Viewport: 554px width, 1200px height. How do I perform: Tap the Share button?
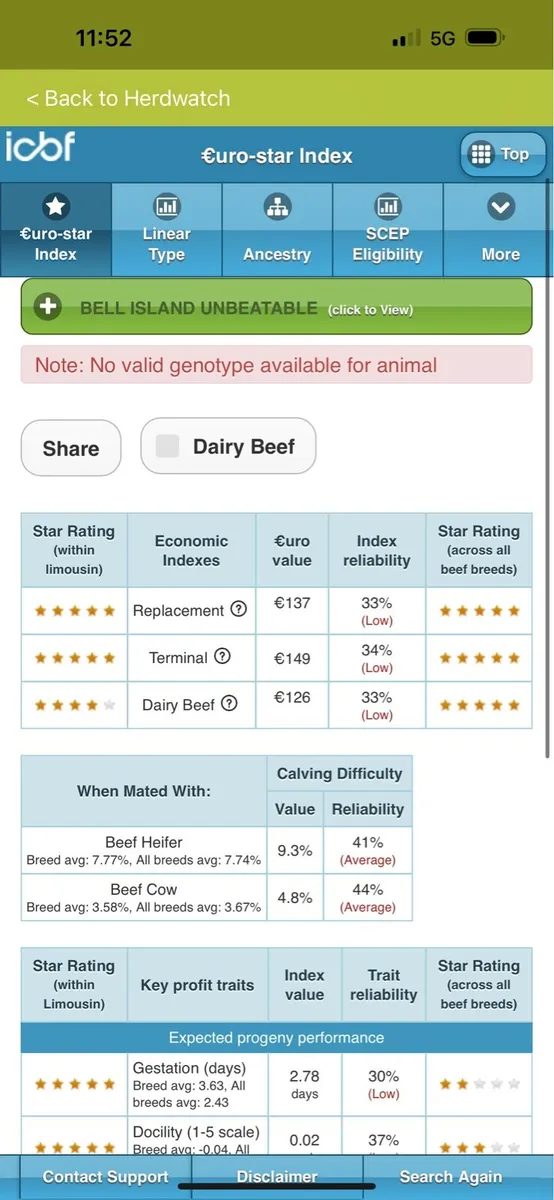coord(71,448)
